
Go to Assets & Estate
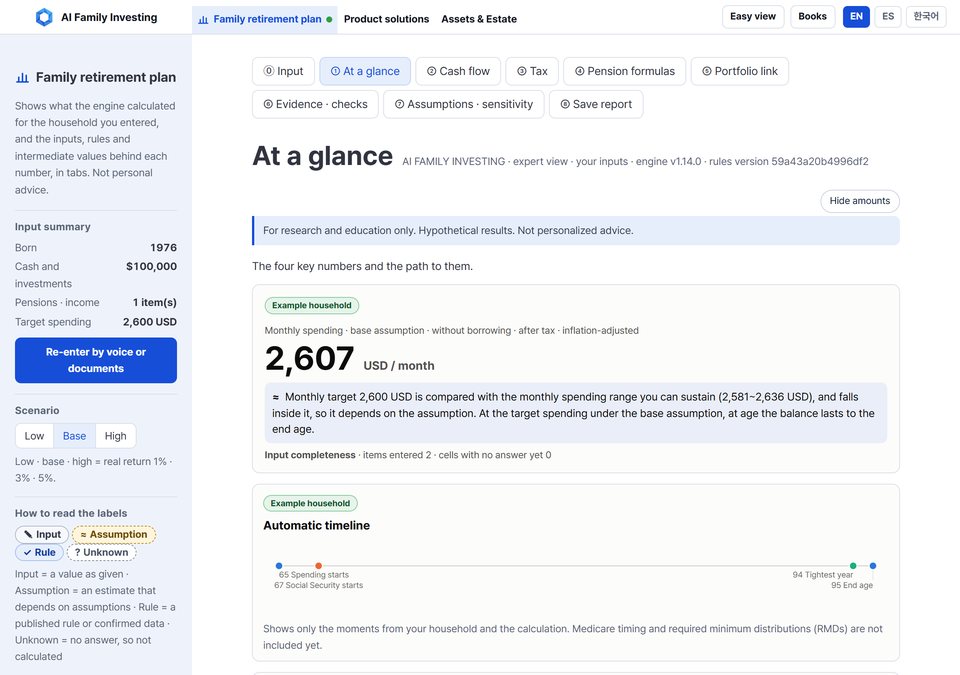click(479, 19)
